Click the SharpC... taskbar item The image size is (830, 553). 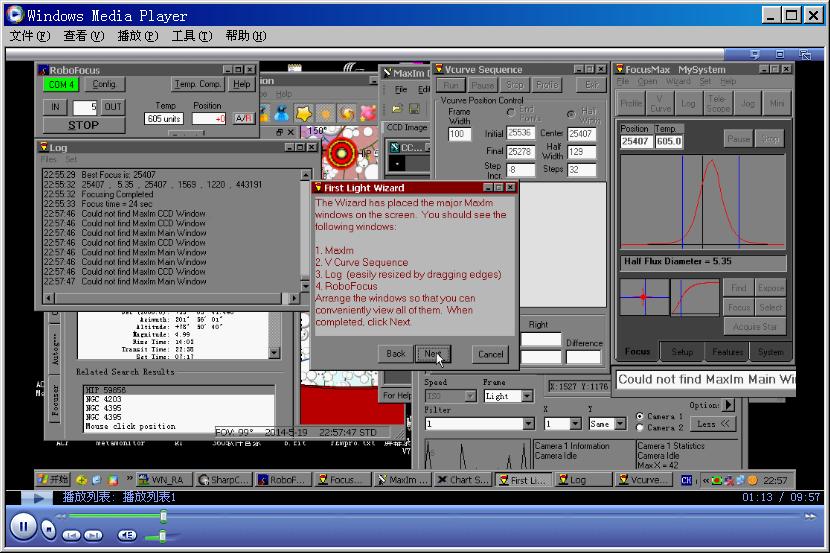click(223, 479)
